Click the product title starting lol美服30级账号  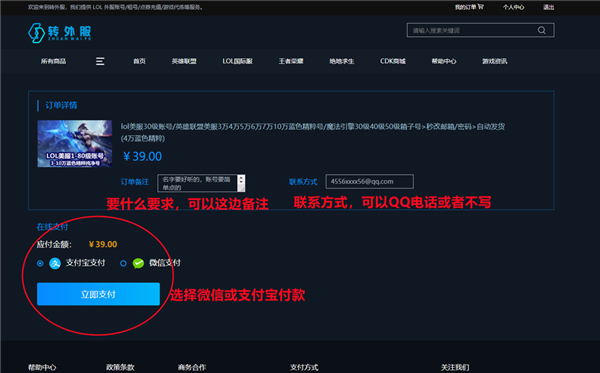click(313, 132)
